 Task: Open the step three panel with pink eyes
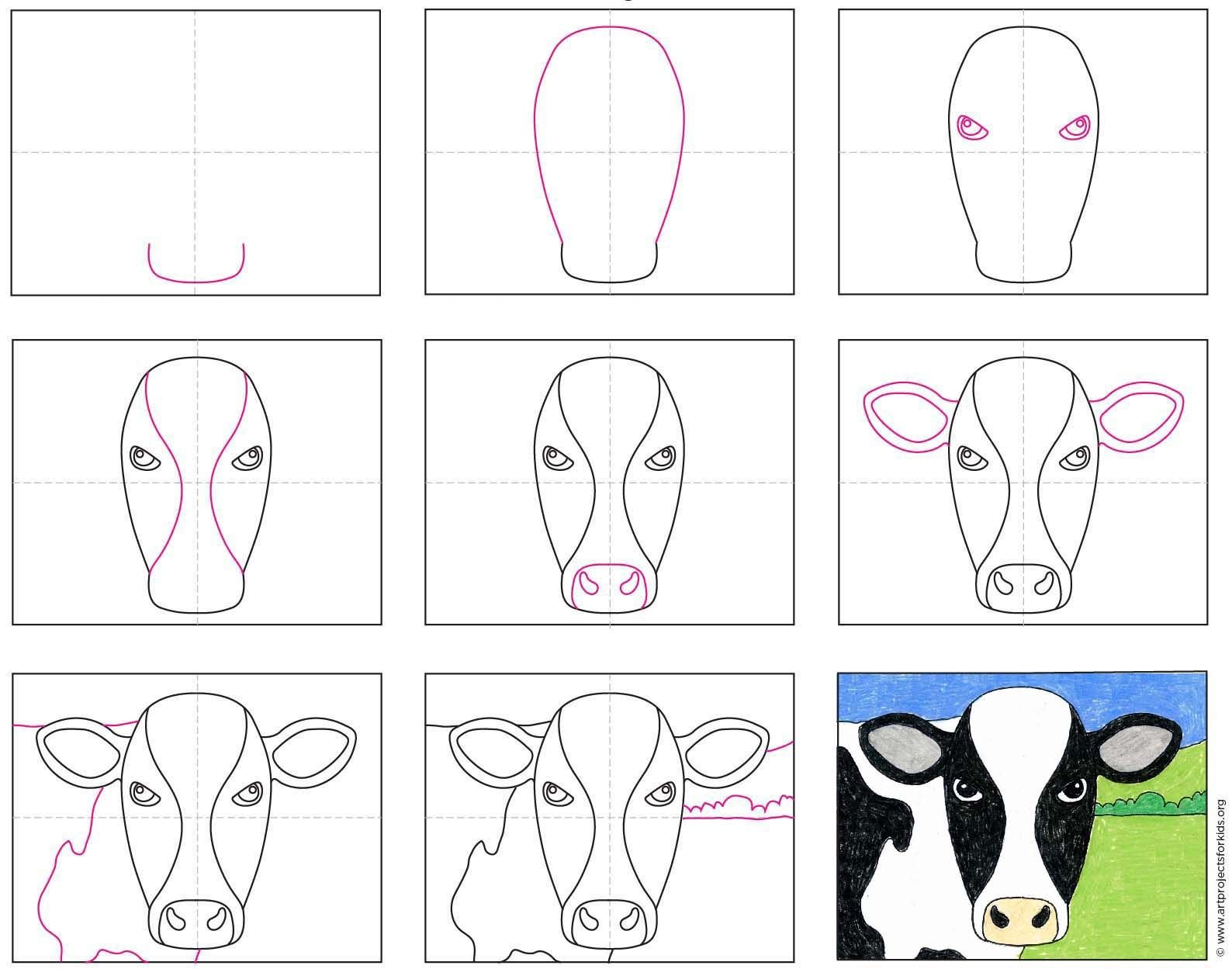1023,152
